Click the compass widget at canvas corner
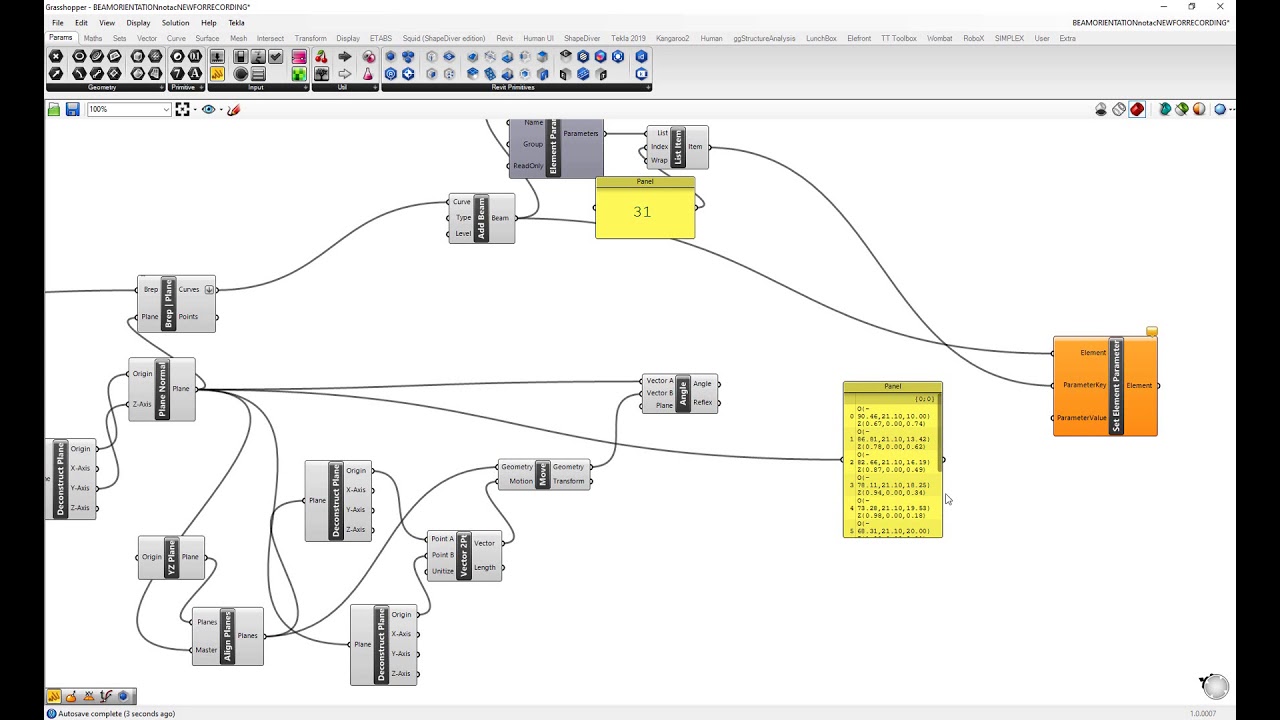 [x=1214, y=685]
